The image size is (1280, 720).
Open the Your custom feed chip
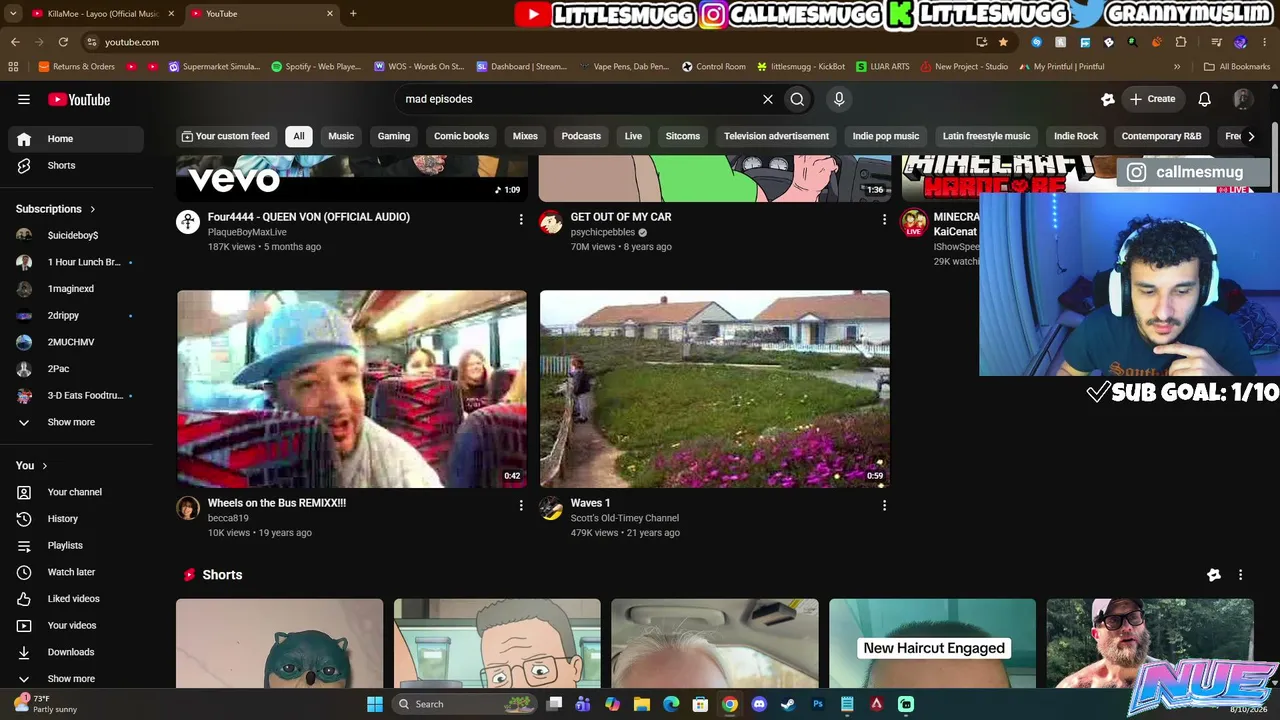point(225,136)
